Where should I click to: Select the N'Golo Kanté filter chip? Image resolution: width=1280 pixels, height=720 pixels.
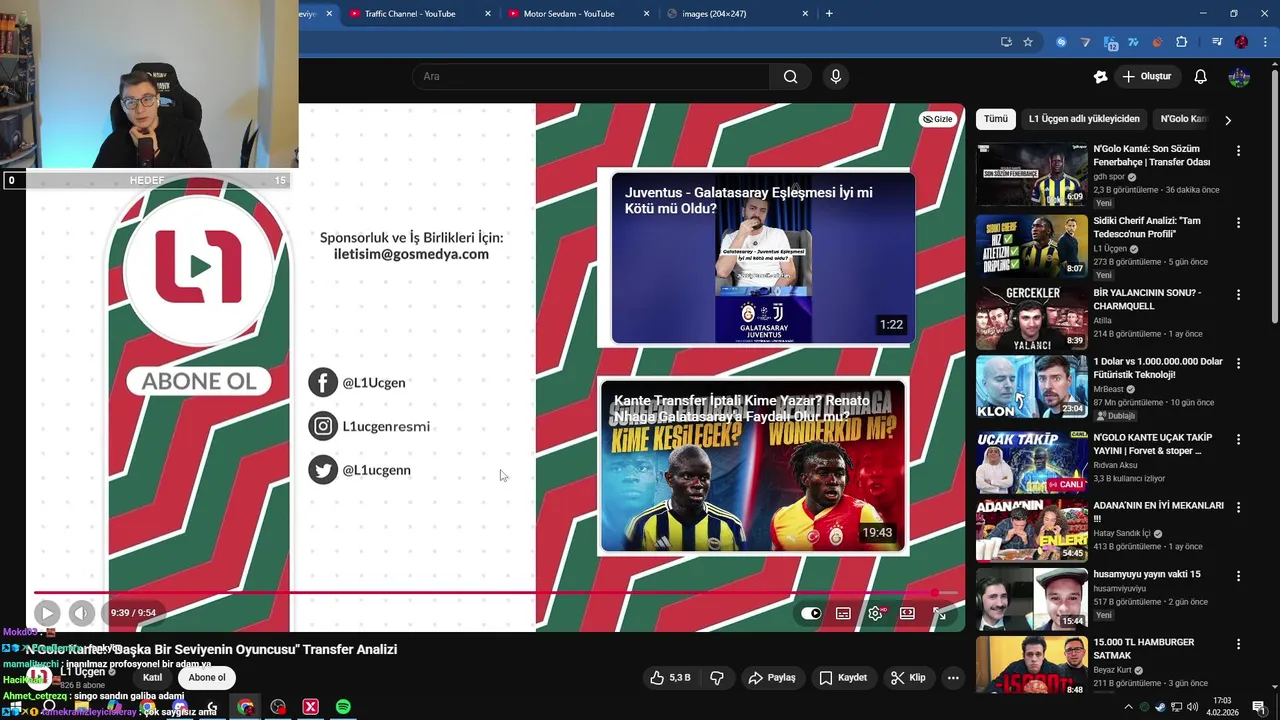pyautogui.click(x=1184, y=119)
